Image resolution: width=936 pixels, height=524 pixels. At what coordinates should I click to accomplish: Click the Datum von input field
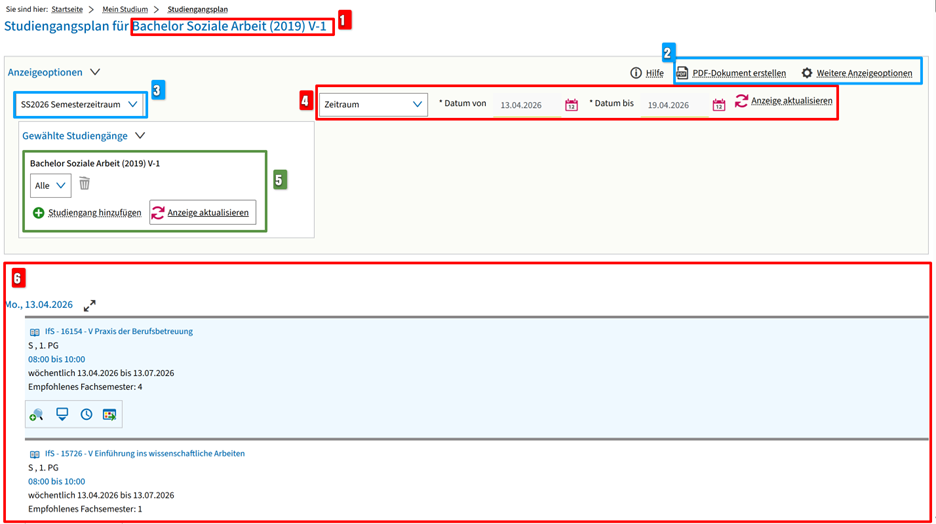pyautogui.click(x=525, y=105)
